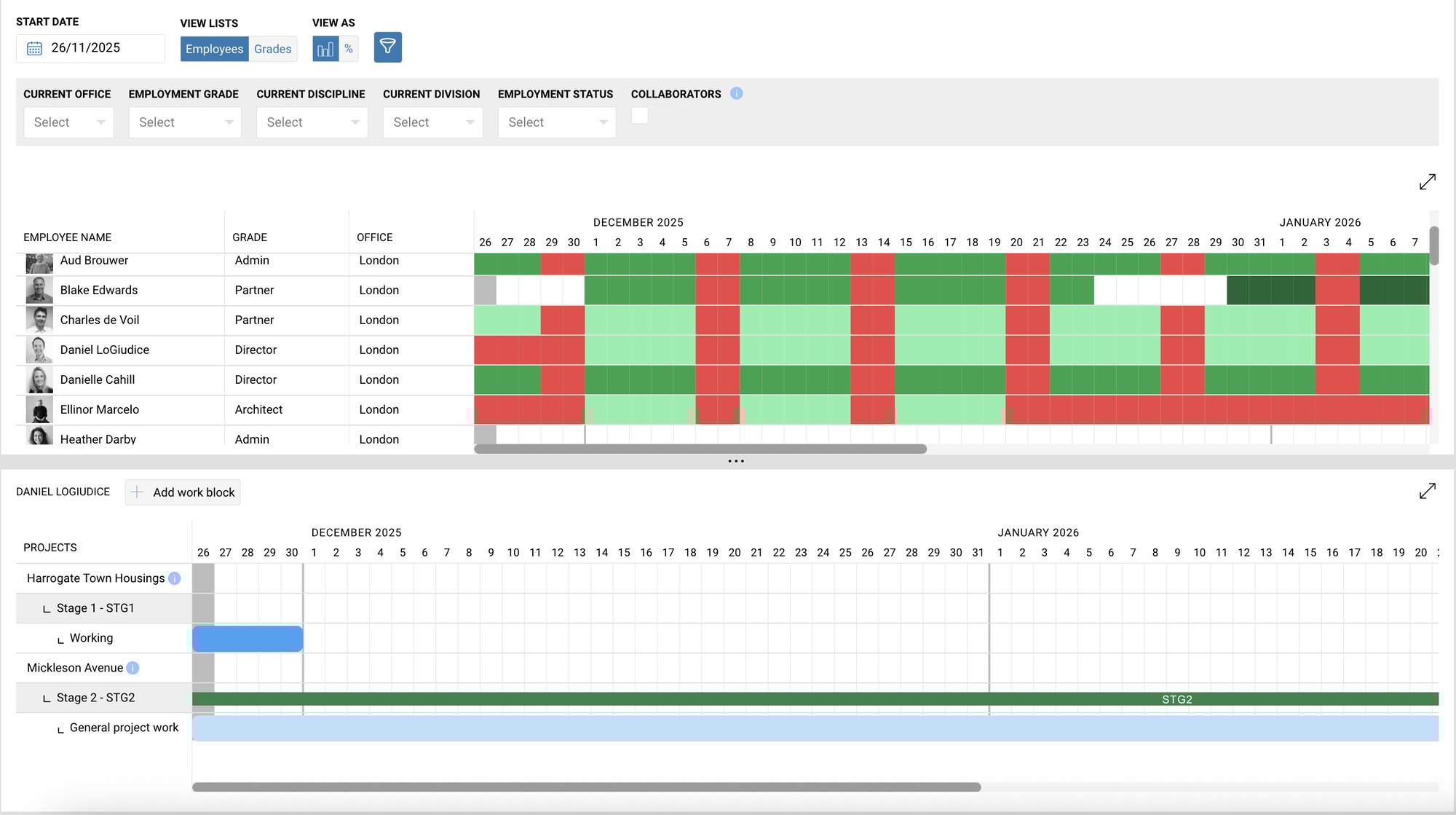Switch to percentage view mode
1456x815 pixels.
point(349,49)
